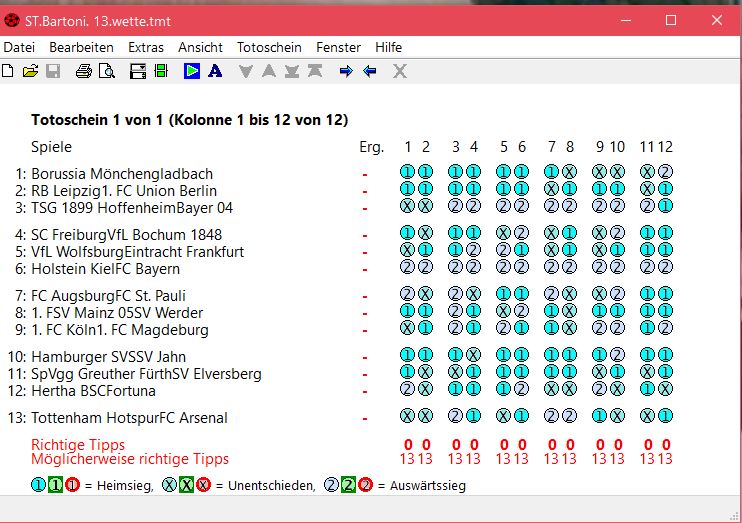Click the red Heimsieg 1 legend icon
742x523 pixels.
pos(72,485)
